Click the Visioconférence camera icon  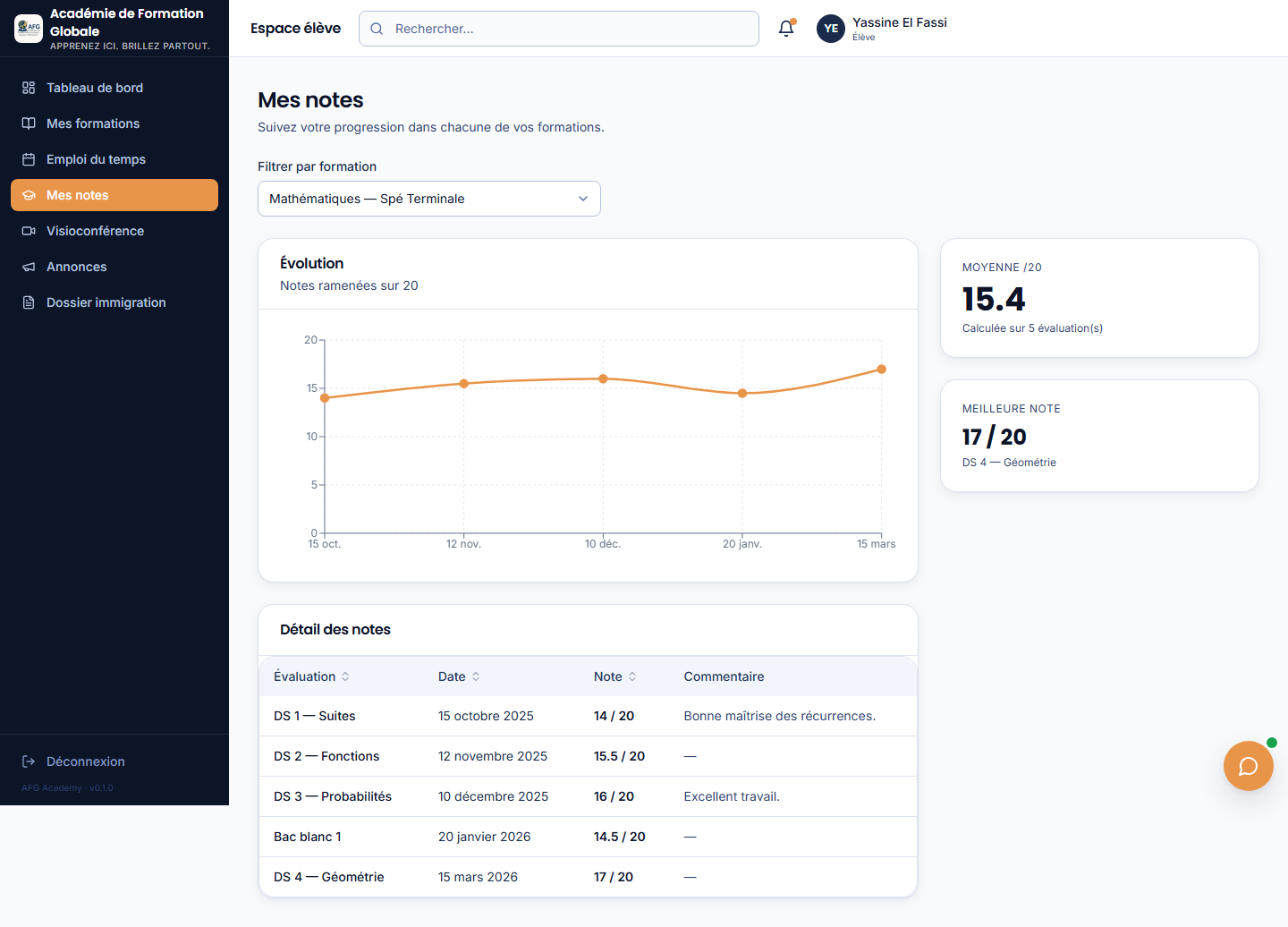[x=29, y=231]
